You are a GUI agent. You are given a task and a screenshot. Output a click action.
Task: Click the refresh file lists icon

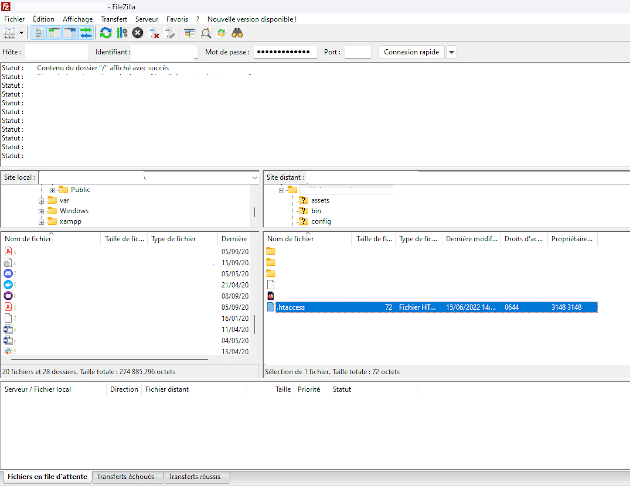[x=105, y=33]
